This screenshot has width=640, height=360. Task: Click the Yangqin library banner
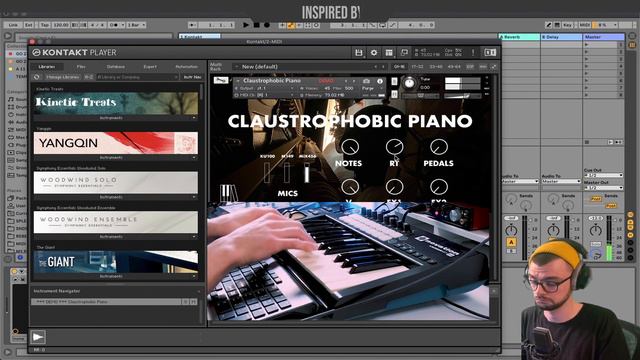pyautogui.click(x=116, y=143)
